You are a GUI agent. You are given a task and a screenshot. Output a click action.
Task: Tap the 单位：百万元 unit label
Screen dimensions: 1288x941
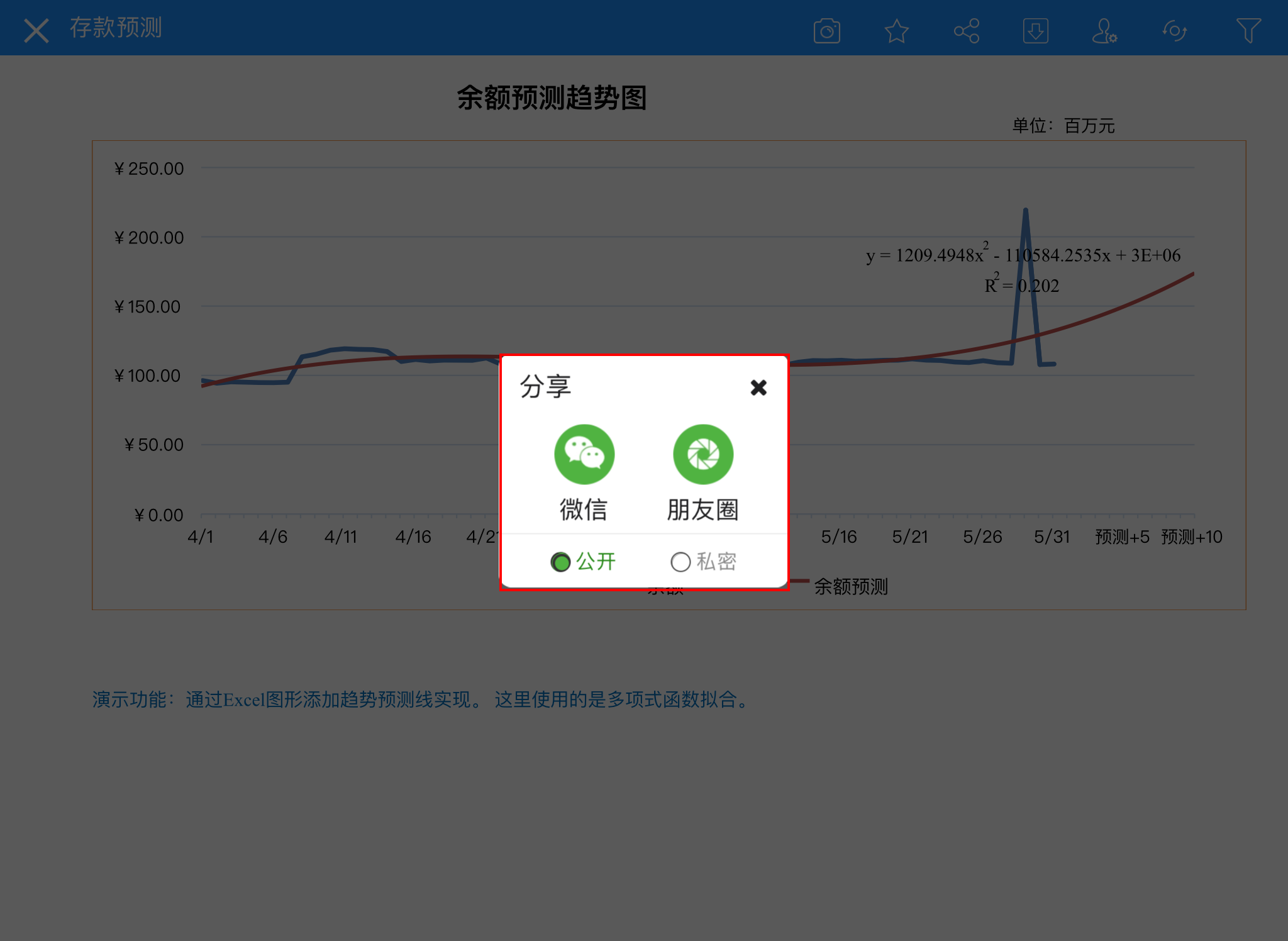[1063, 126]
